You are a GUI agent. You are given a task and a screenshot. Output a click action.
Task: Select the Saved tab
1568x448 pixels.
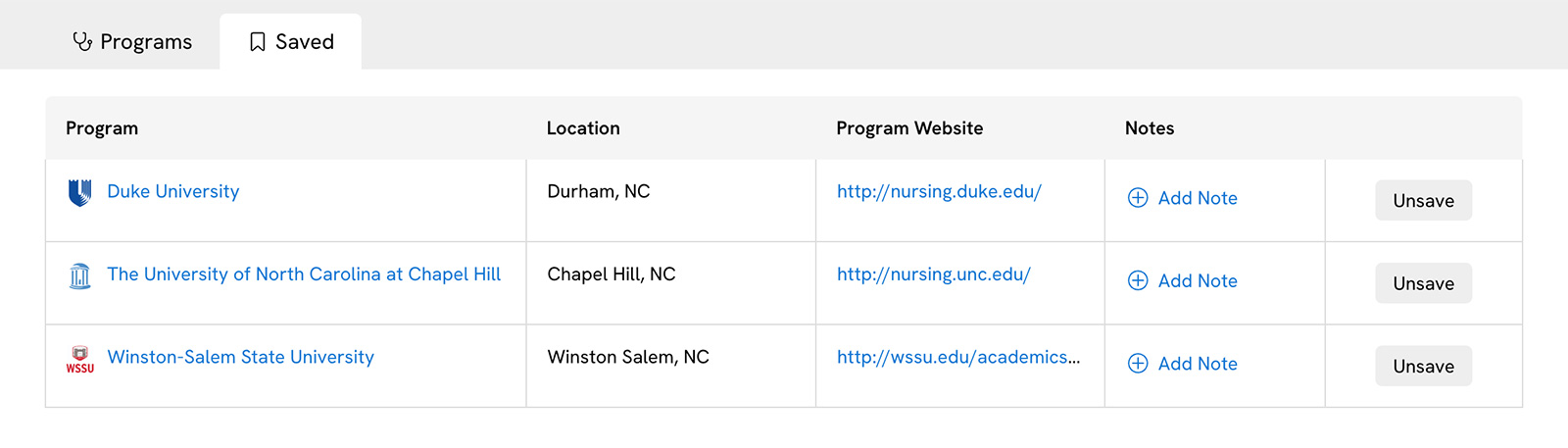pos(291,41)
